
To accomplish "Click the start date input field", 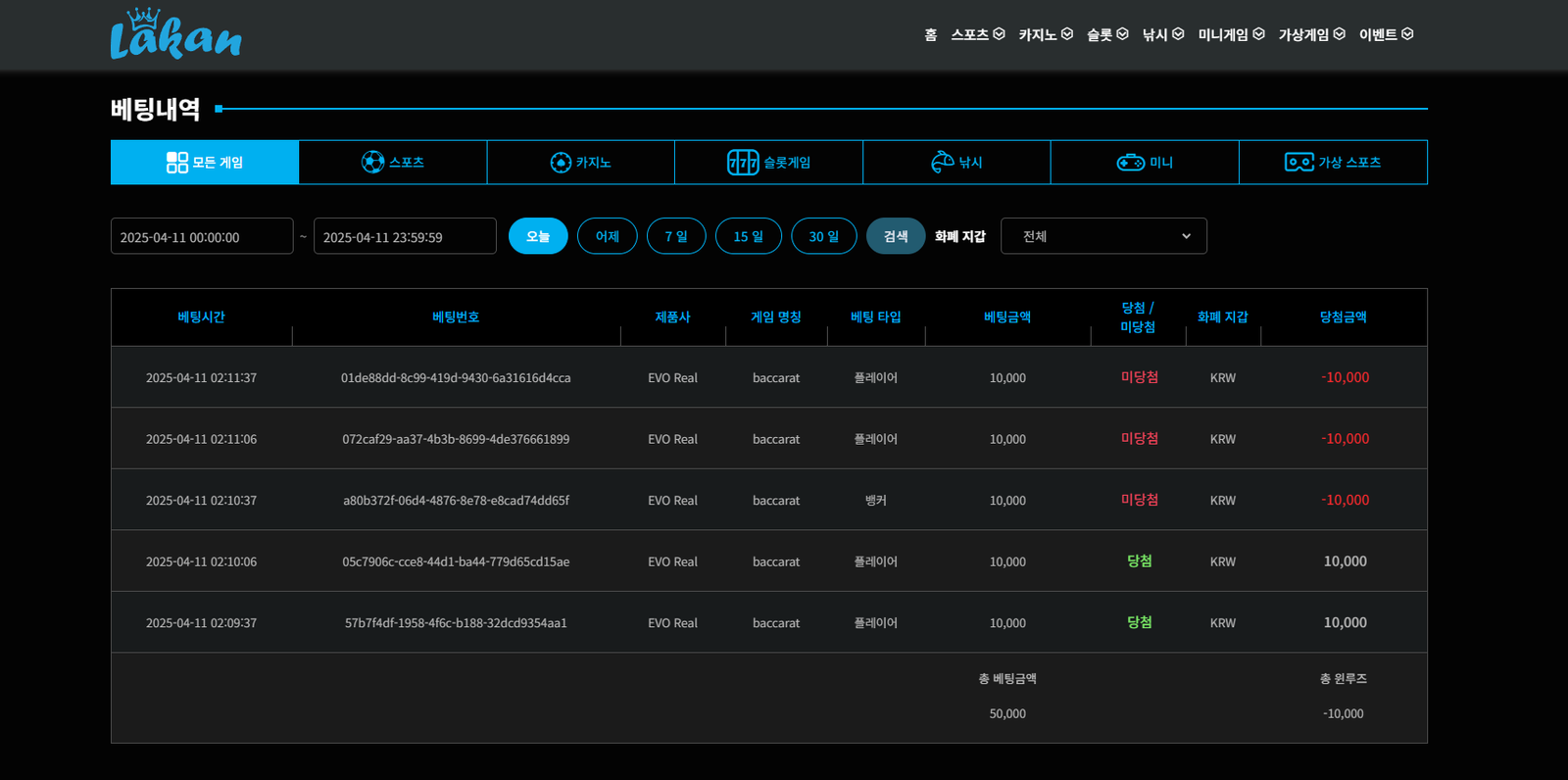I will [x=202, y=236].
